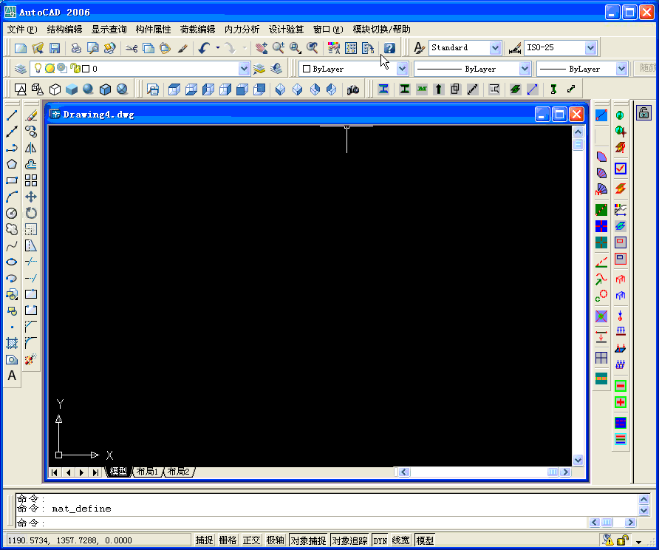Screen dimensions: 659x550
Task: Open the ByLayer color control dropdown
Action: pos(402,68)
